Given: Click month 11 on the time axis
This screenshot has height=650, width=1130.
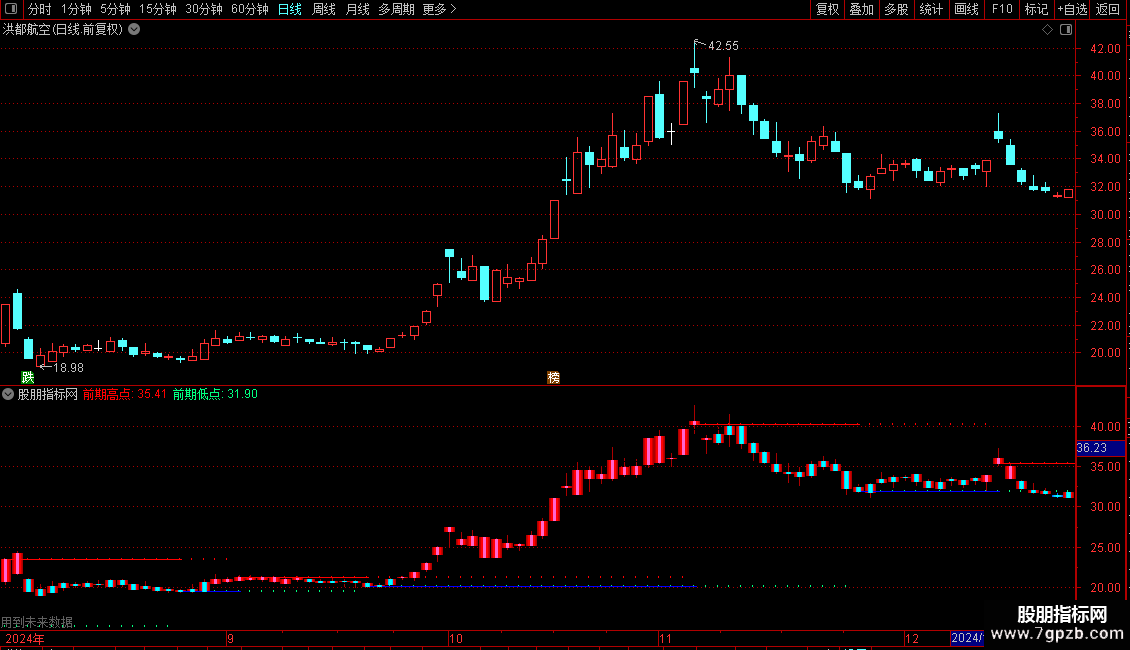Looking at the screenshot, I should point(665,639).
